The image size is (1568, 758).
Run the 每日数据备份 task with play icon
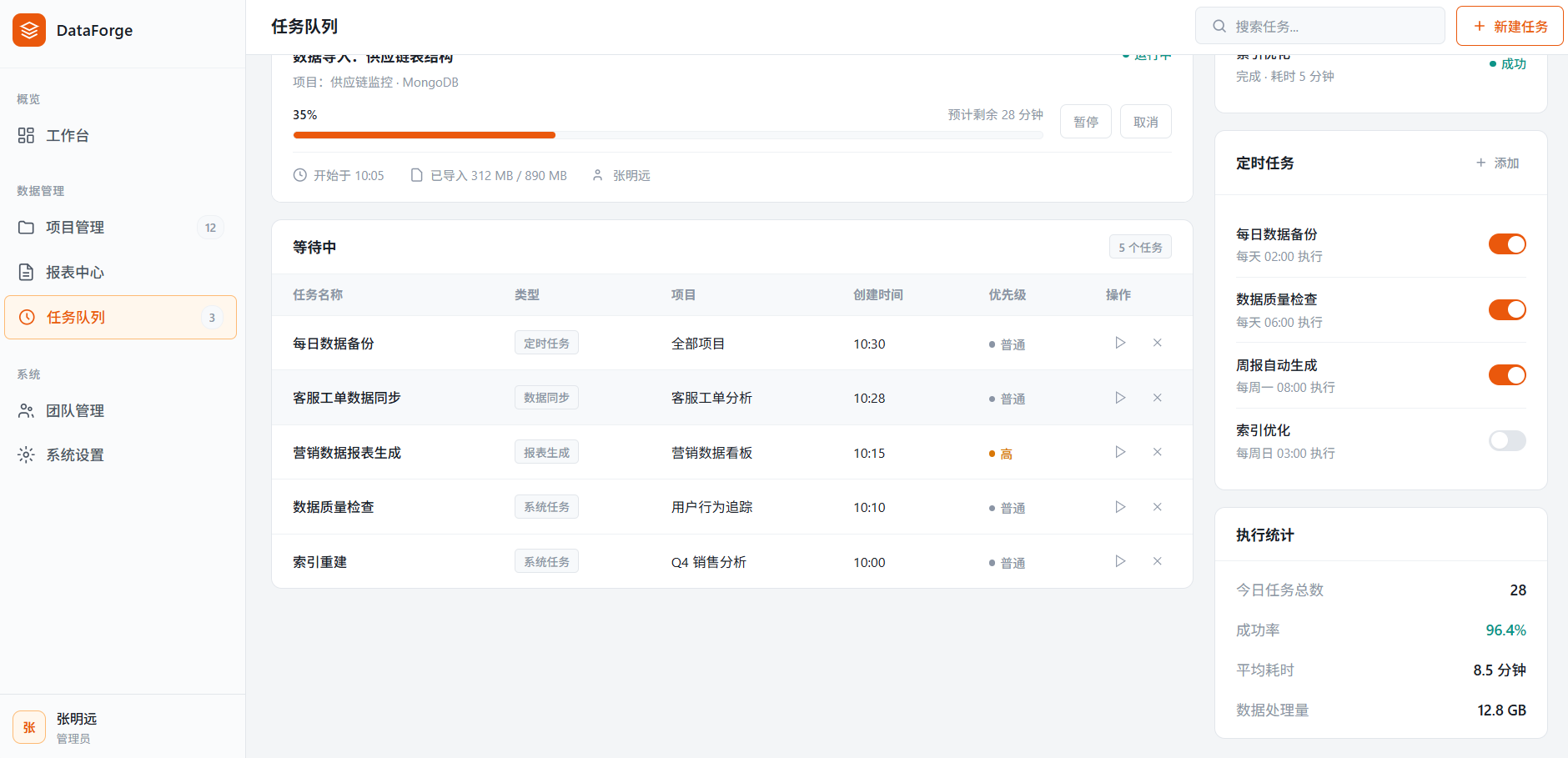1120,343
